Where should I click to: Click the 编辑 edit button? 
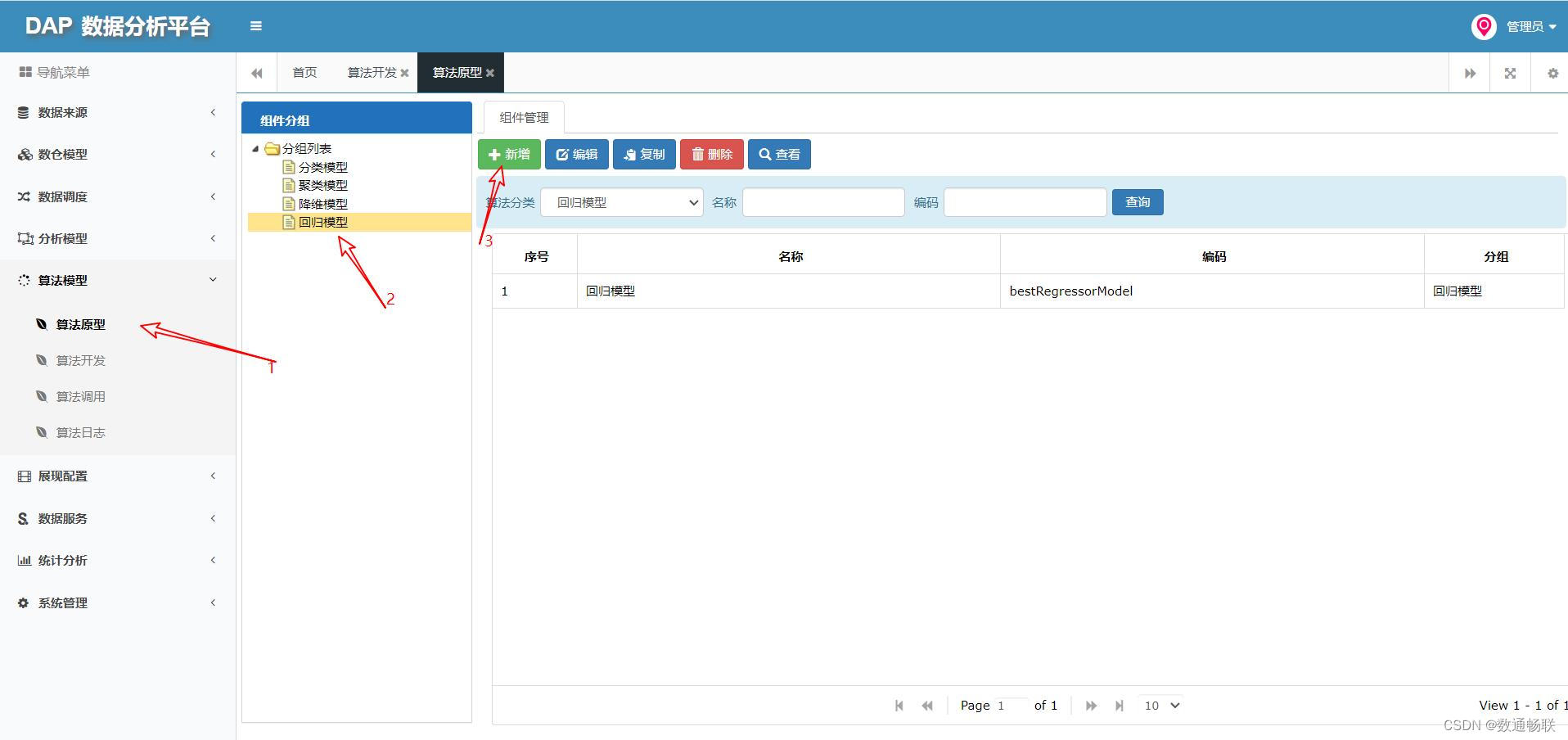pyautogui.click(x=577, y=155)
